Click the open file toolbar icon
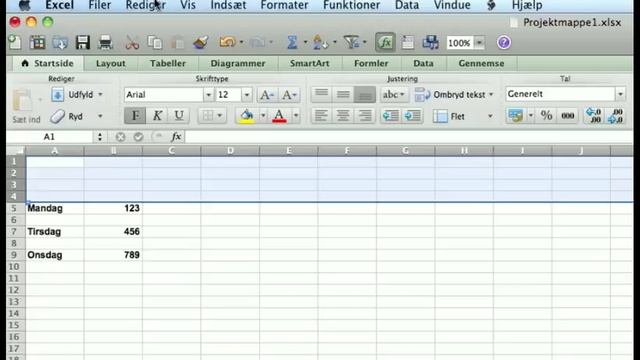Viewport: 640px width, 360px height. pos(60,42)
